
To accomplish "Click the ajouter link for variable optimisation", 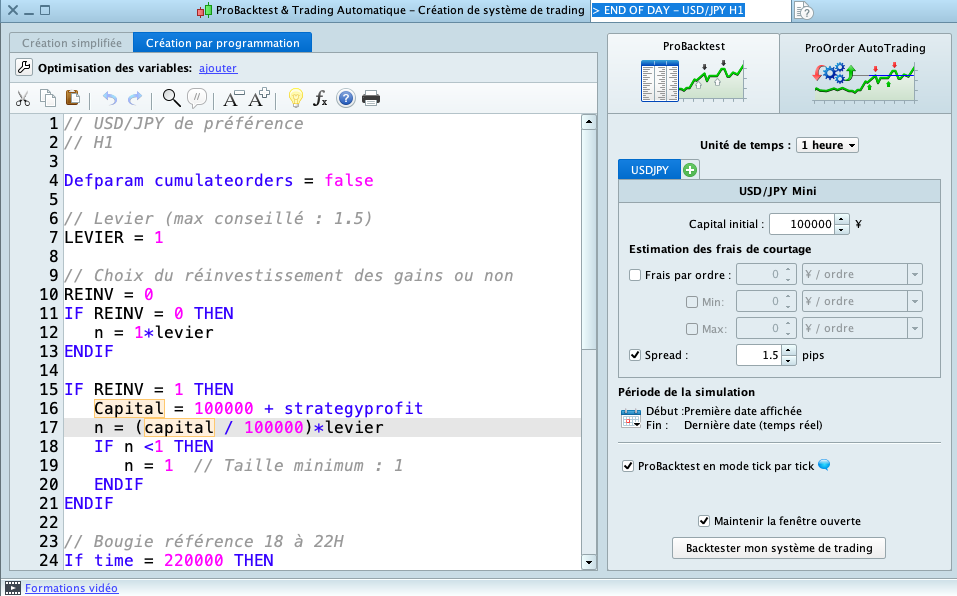I will tap(218, 68).
